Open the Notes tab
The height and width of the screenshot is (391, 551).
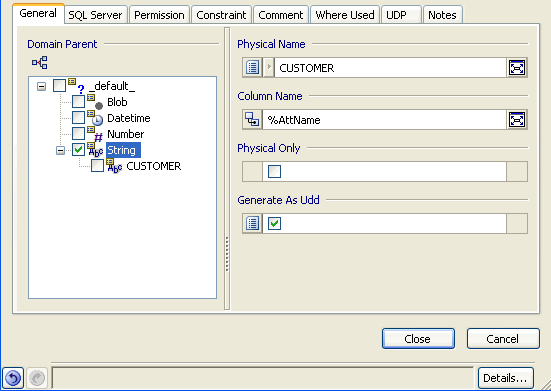(442, 15)
